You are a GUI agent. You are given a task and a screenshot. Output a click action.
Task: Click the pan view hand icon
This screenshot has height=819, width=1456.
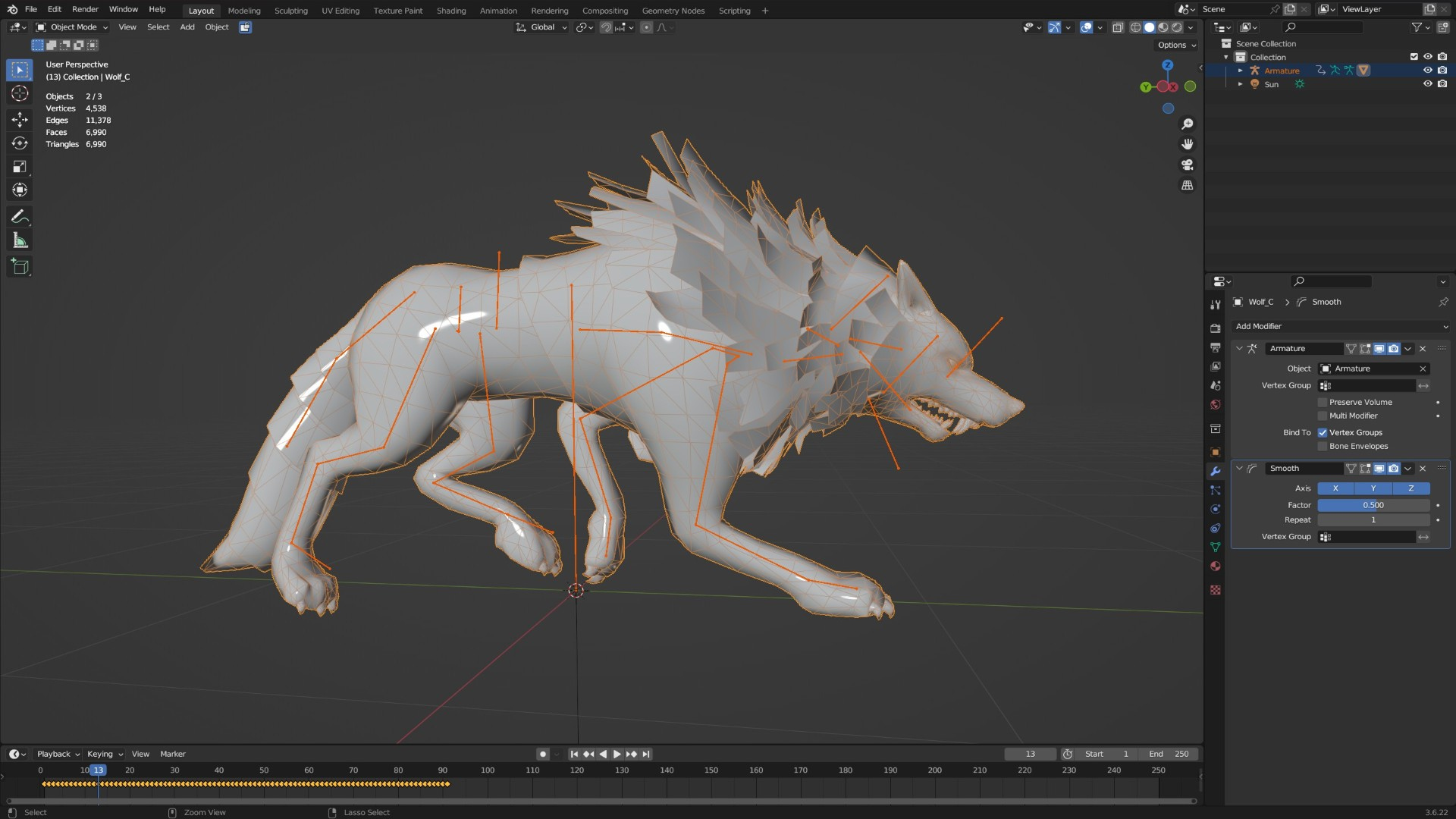click(x=1188, y=144)
